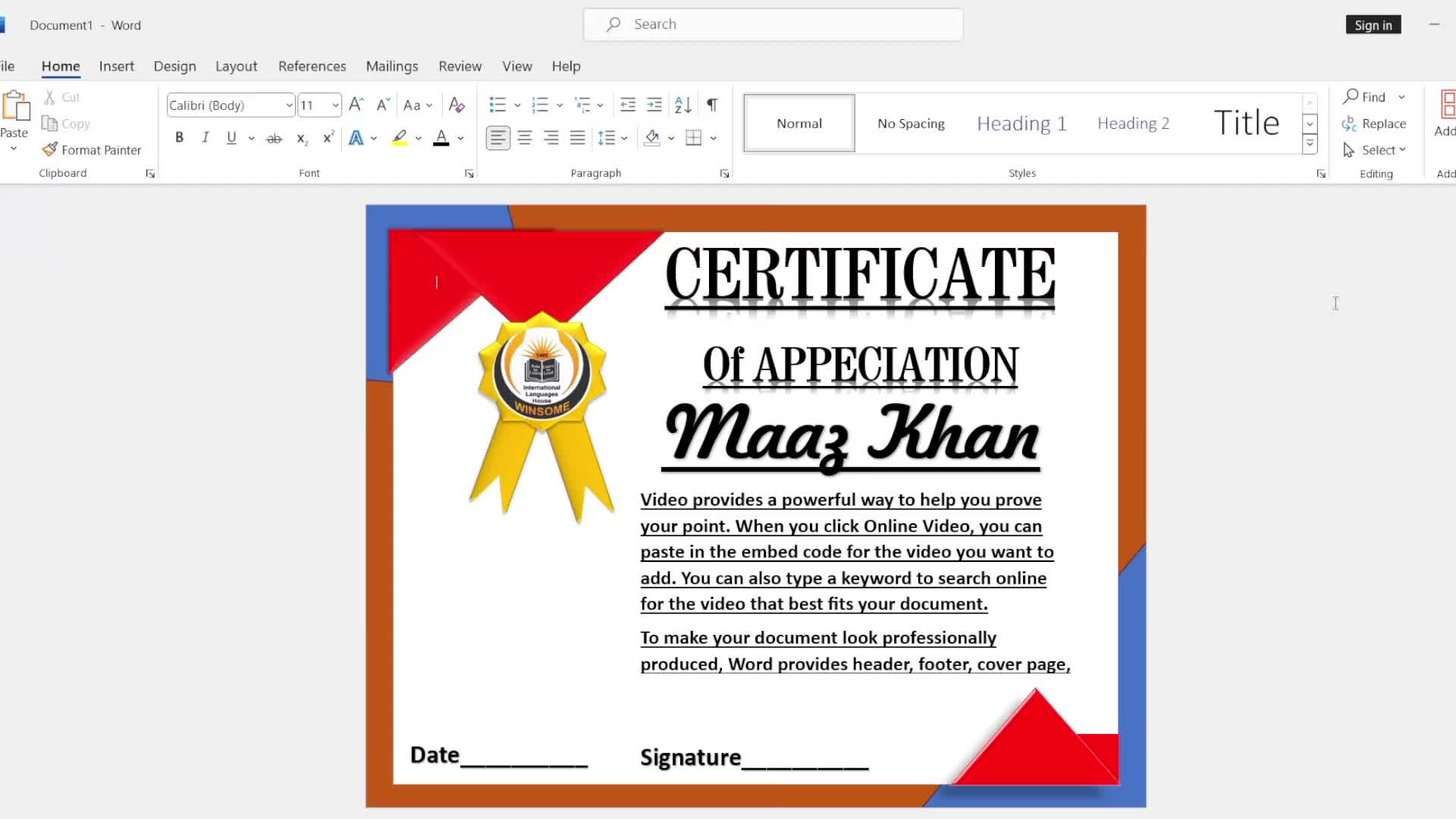Toggle Show/Hide paragraph marks
1456x819 pixels.
(712, 105)
